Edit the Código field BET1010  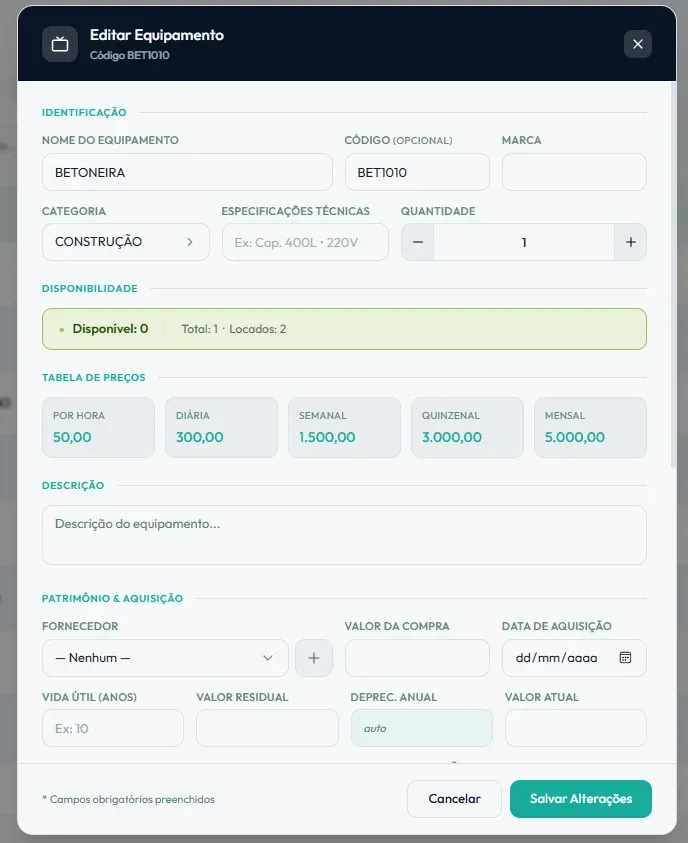417,172
